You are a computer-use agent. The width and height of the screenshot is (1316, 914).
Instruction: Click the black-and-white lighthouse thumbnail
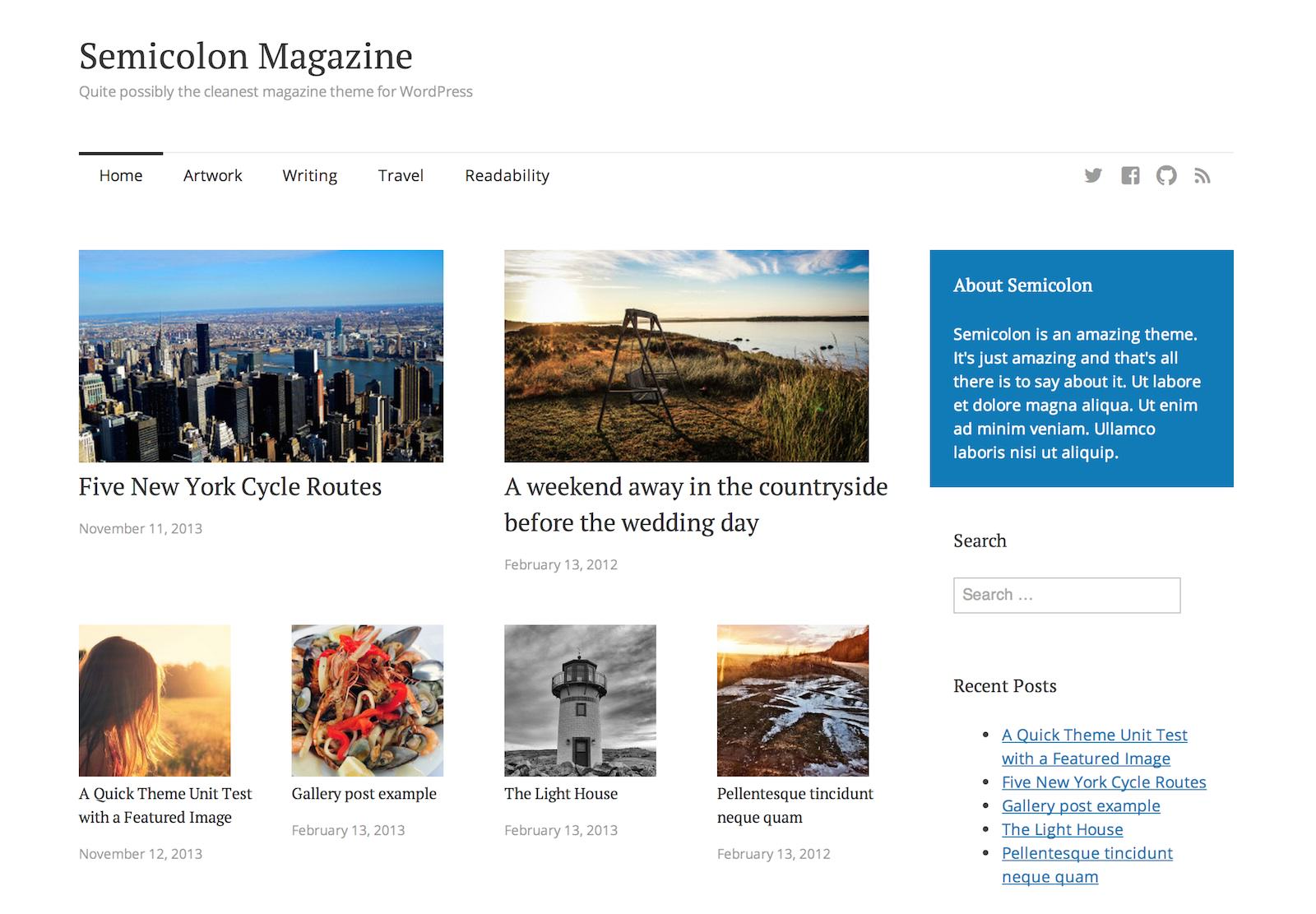(x=580, y=700)
